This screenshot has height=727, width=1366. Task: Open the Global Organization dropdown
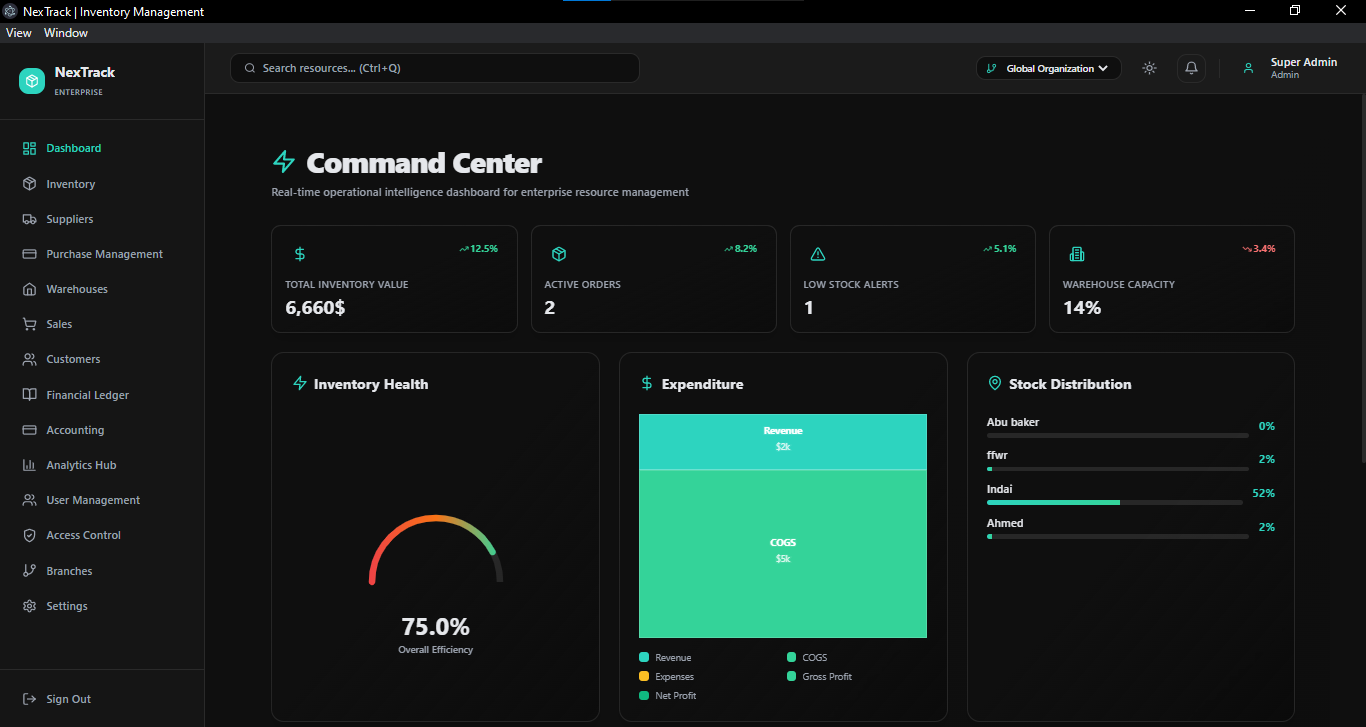(x=1048, y=68)
